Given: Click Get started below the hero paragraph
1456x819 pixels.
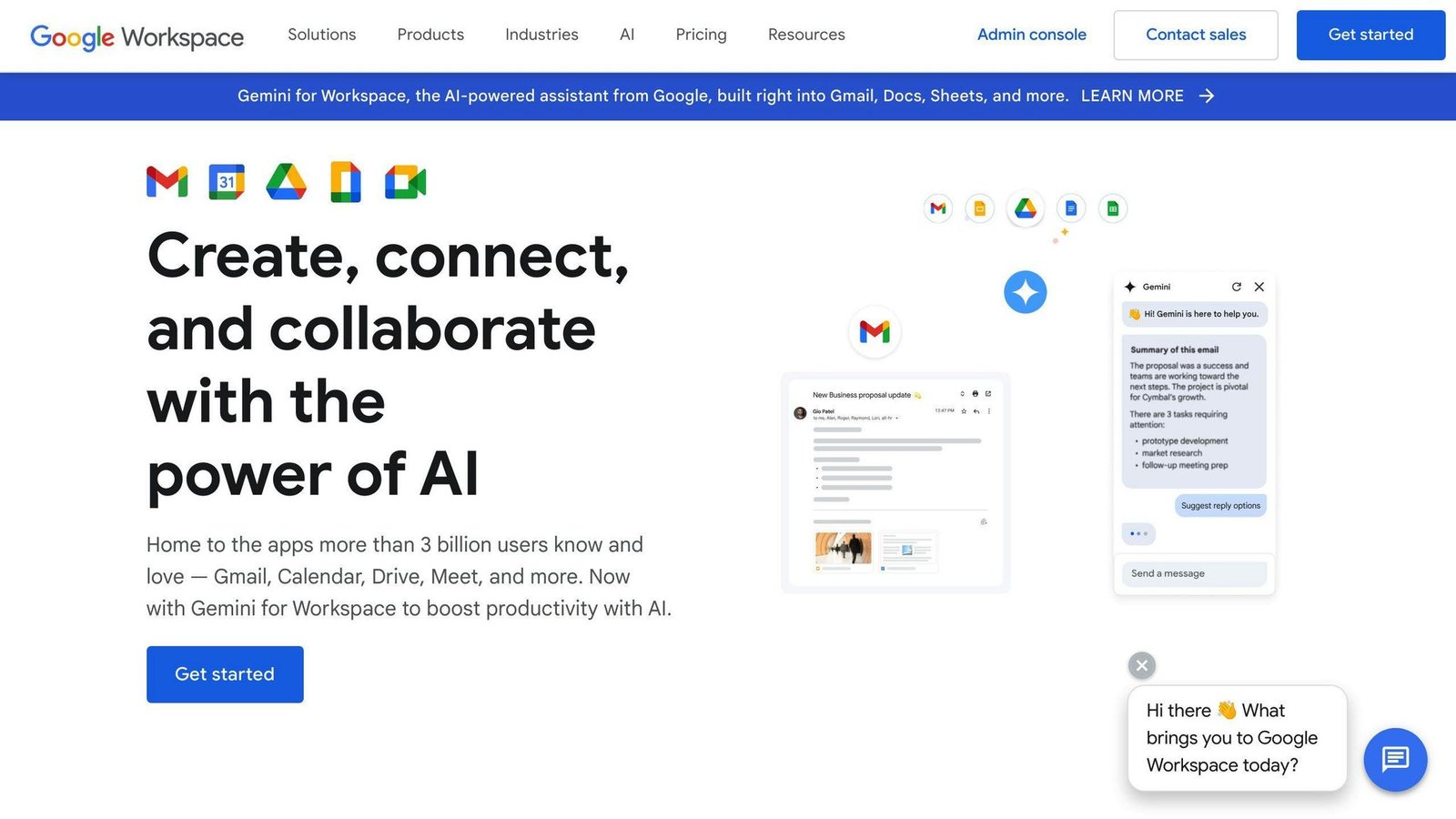Looking at the screenshot, I should click(225, 674).
